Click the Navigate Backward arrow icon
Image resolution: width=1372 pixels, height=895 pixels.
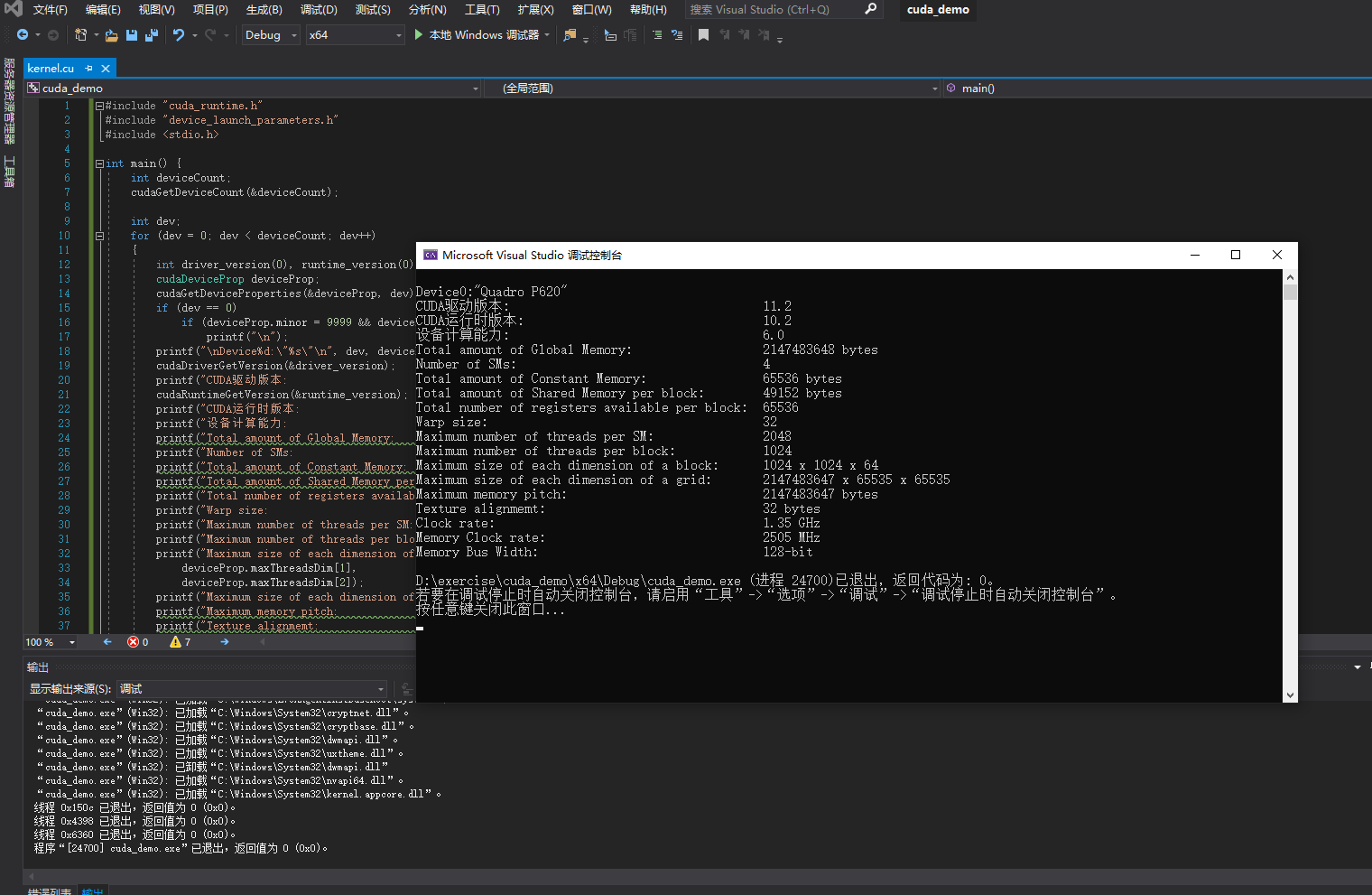click(x=23, y=35)
